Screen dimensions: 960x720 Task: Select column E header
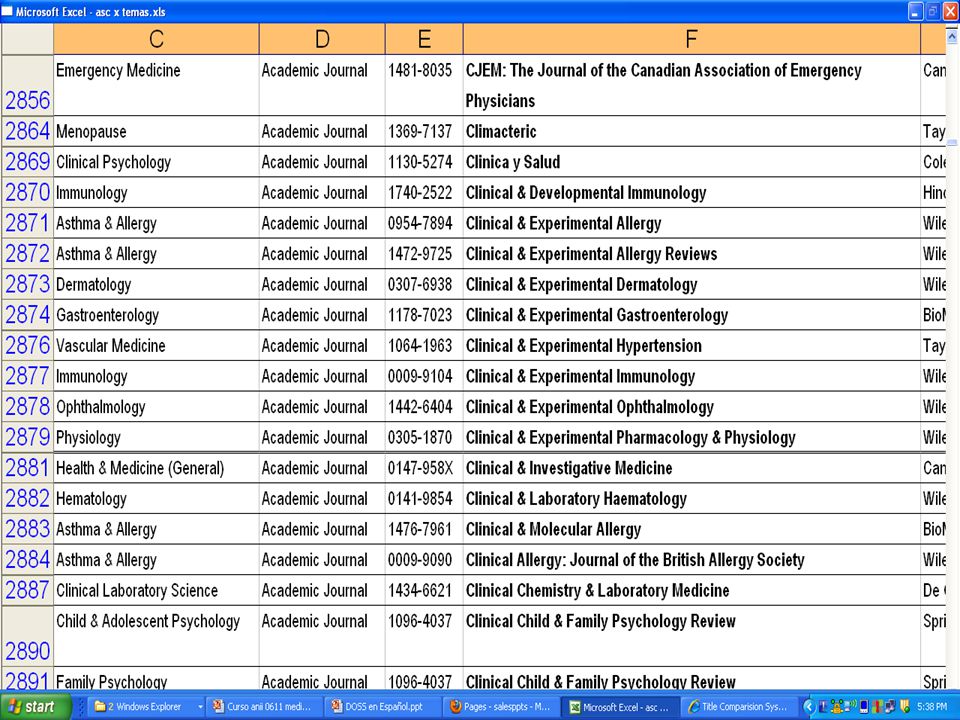(424, 39)
